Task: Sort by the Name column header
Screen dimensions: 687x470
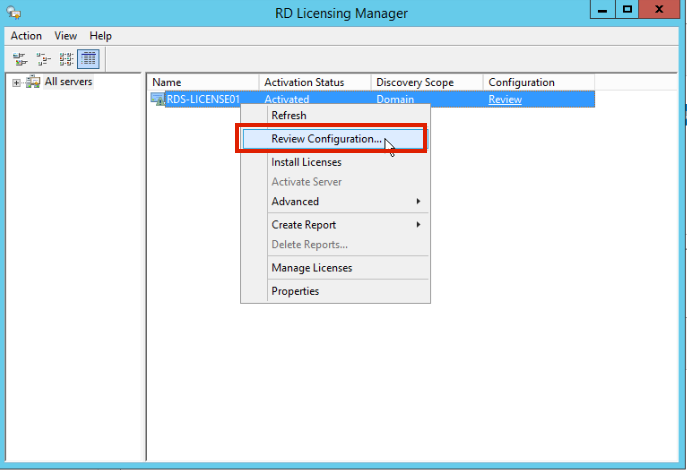Action: click(203, 82)
